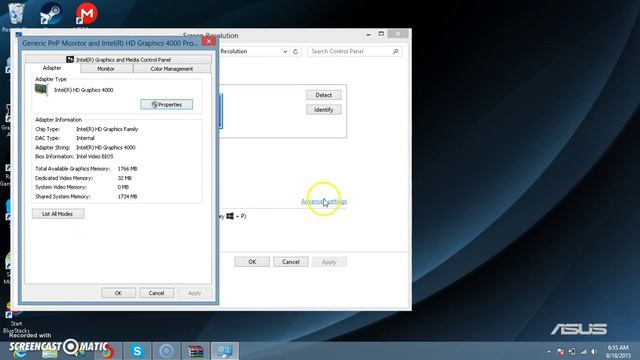Click the "Intel(R) HD Graphics Family" chip type value
The height and width of the screenshot is (360, 640).
click(x=107, y=129)
